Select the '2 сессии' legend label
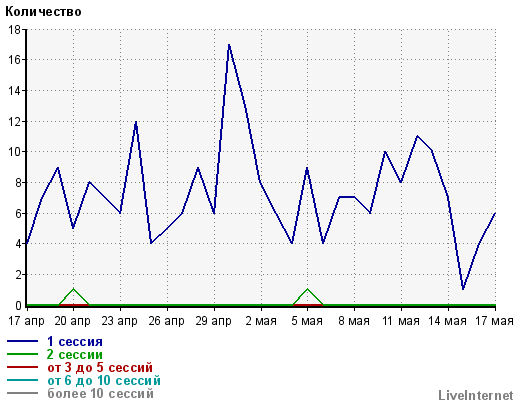Screen dimensions: 520x405 point(75,354)
